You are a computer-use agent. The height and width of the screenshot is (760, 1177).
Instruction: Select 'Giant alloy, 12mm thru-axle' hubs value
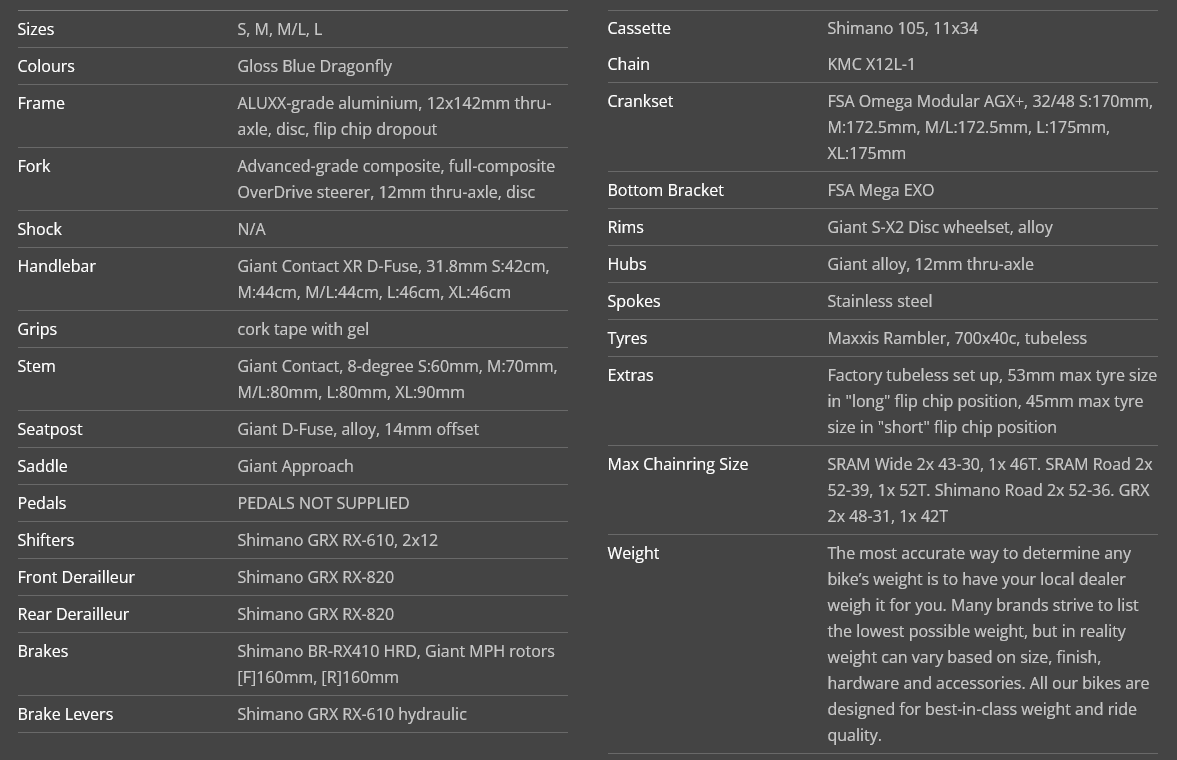[x=930, y=264]
